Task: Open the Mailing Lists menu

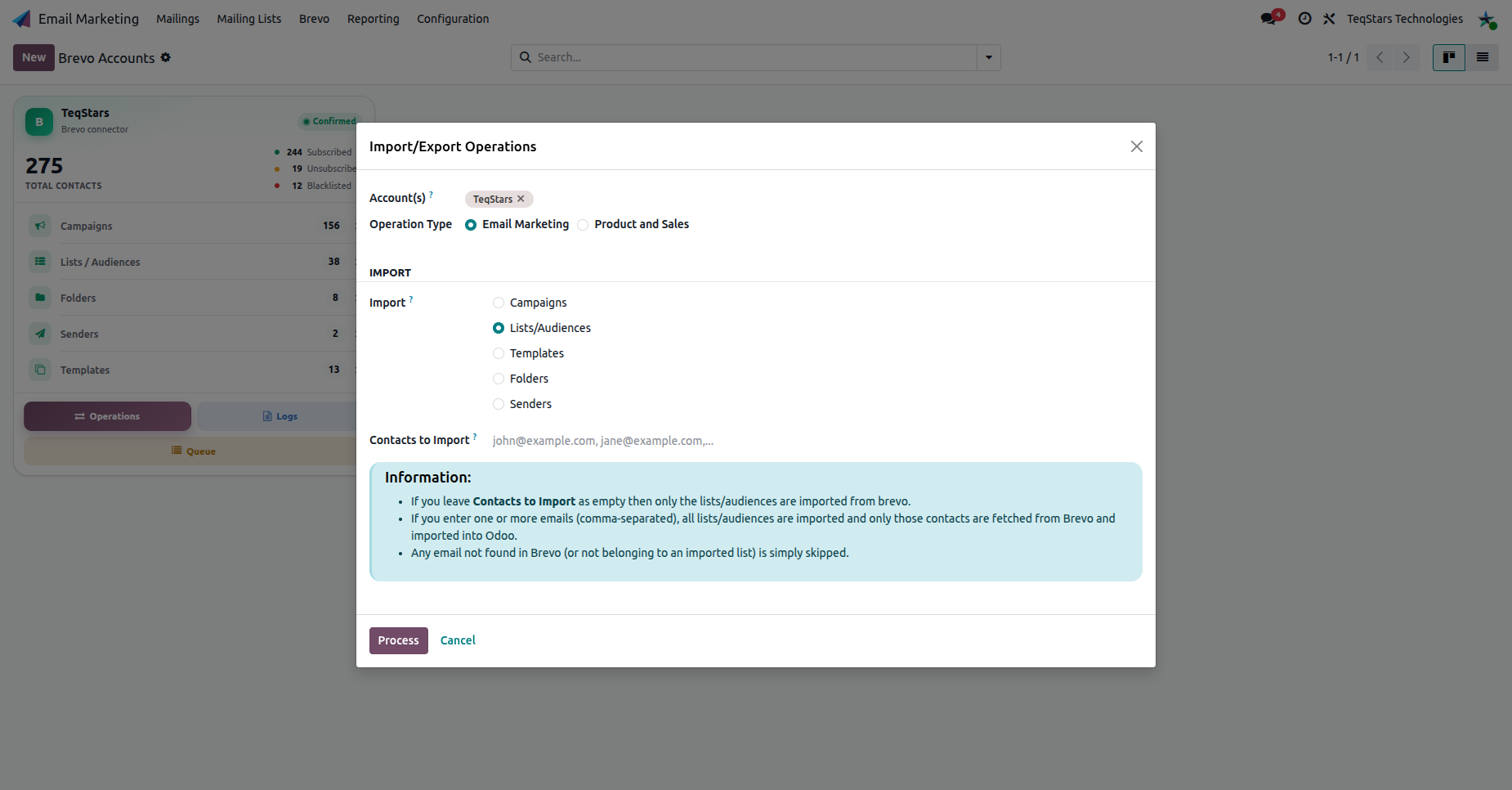Action: coord(249,19)
